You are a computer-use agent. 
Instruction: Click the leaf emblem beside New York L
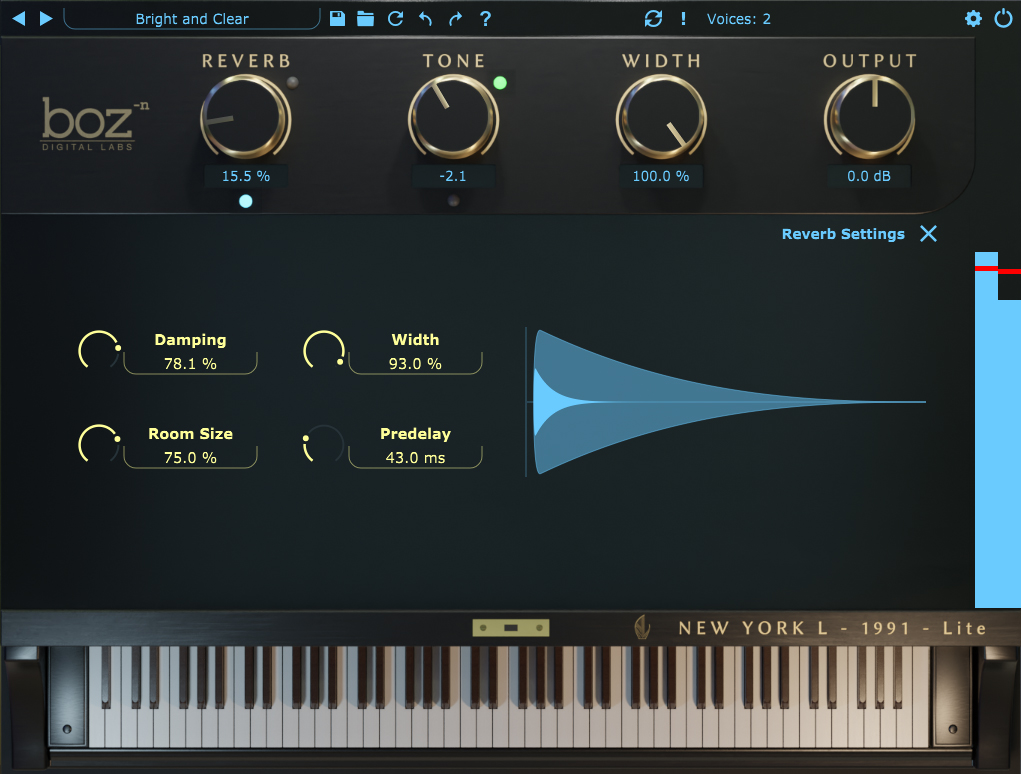[x=642, y=628]
